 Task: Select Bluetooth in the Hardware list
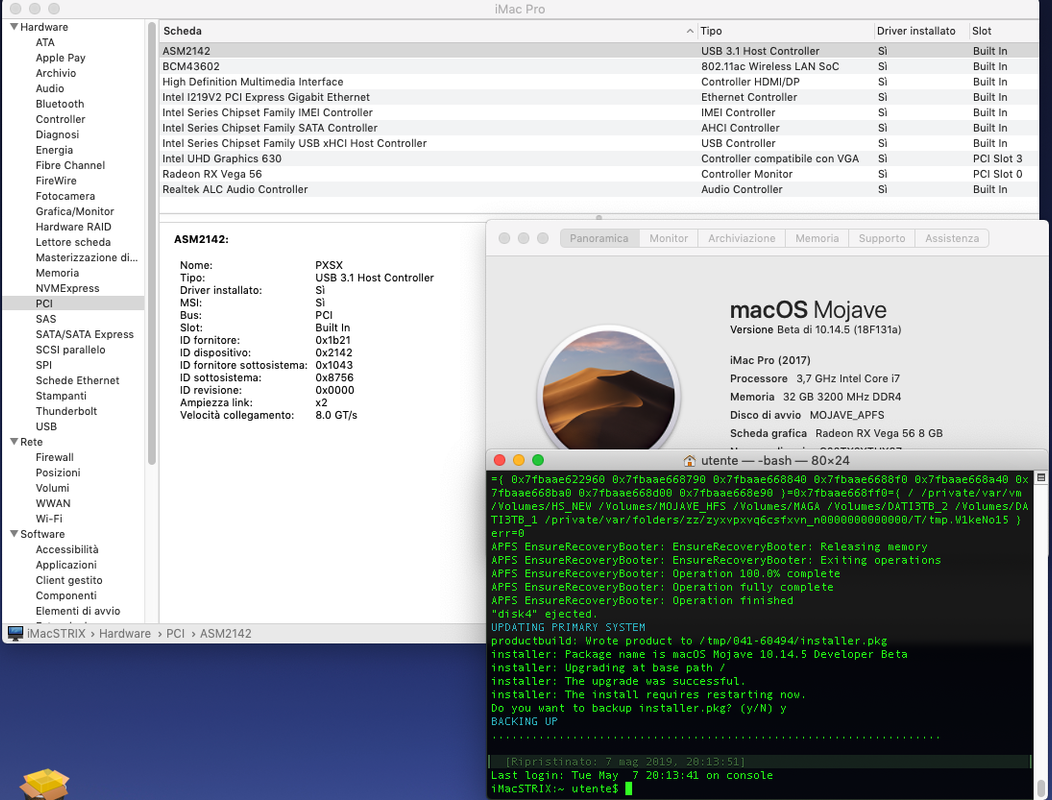pyautogui.click(x=60, y=104)
